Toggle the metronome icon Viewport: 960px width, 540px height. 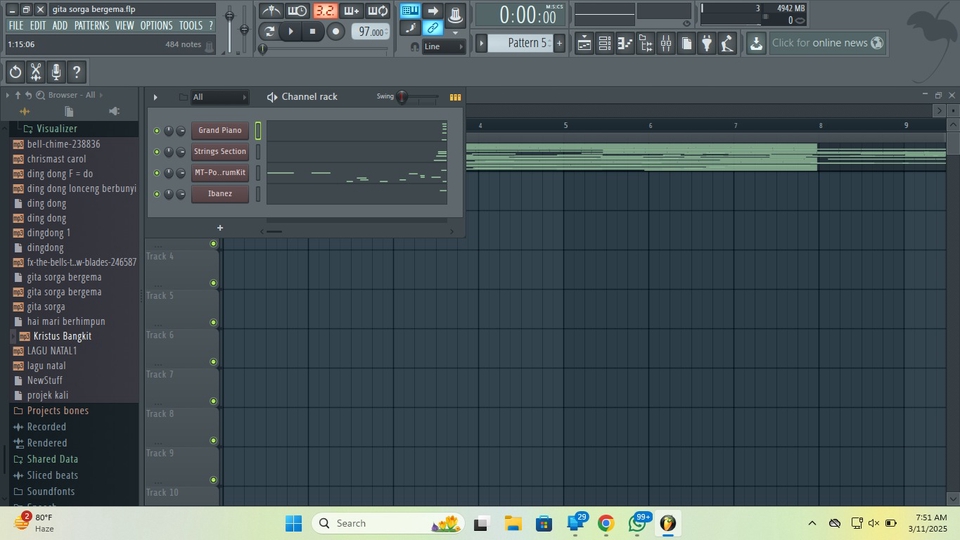pos(271,11)
